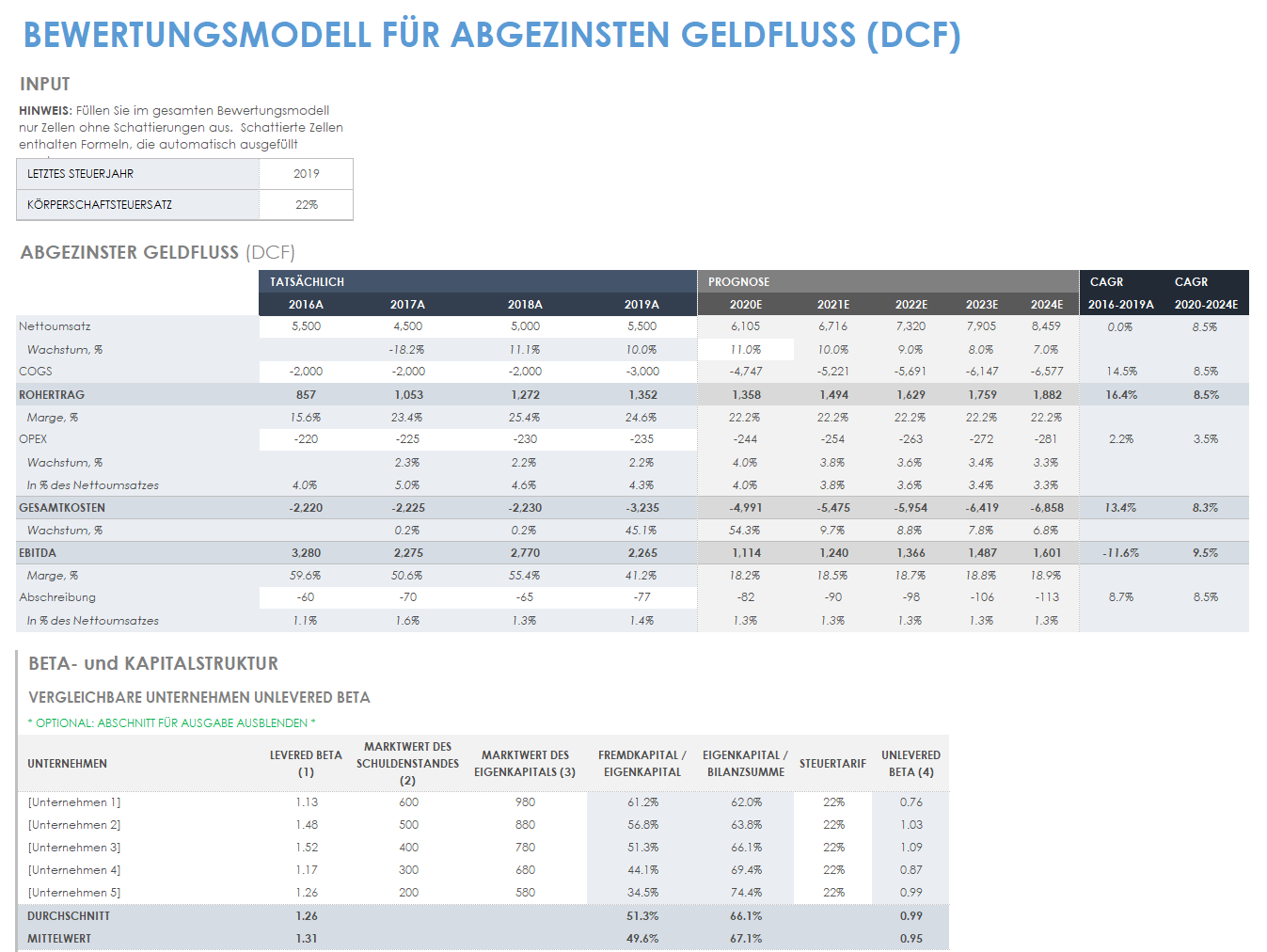Viewport: 1267px width, 952px height.
Task: Select ROHERTRAG 2024E value 1,882
Action: coord(1047,395)
